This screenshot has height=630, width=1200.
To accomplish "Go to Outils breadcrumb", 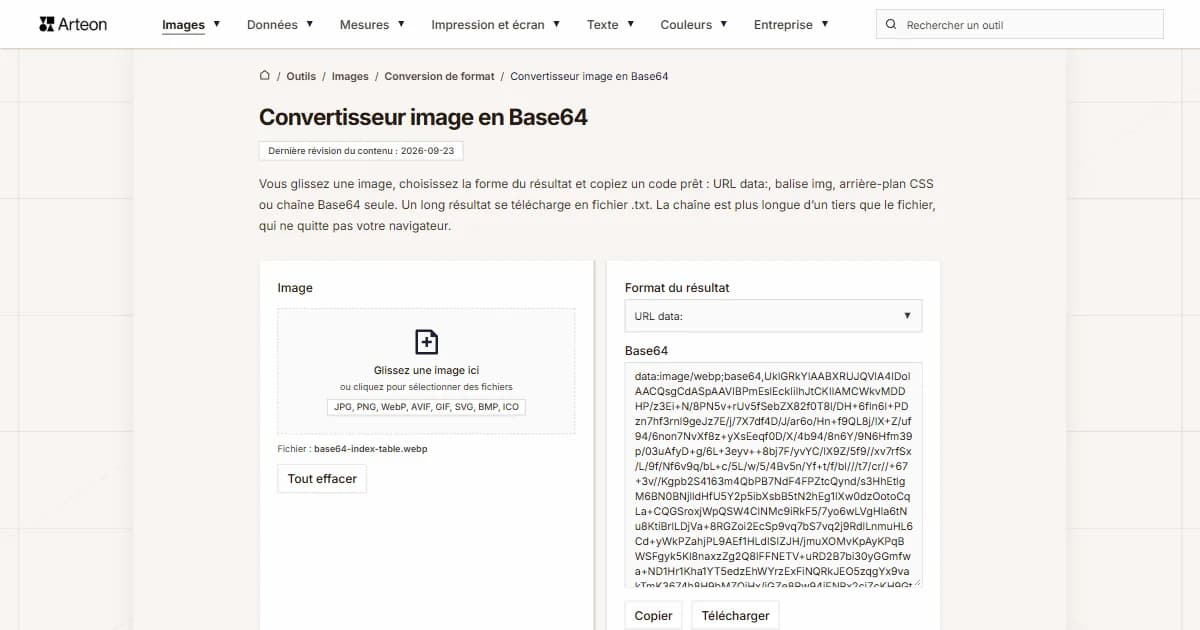I will coord(301,76).
